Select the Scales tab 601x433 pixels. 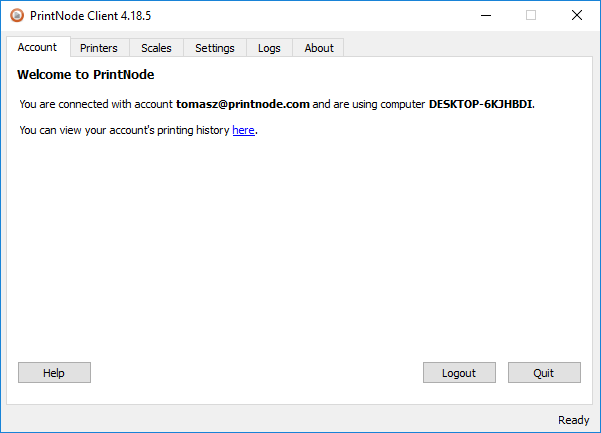[x=156, y=48]
